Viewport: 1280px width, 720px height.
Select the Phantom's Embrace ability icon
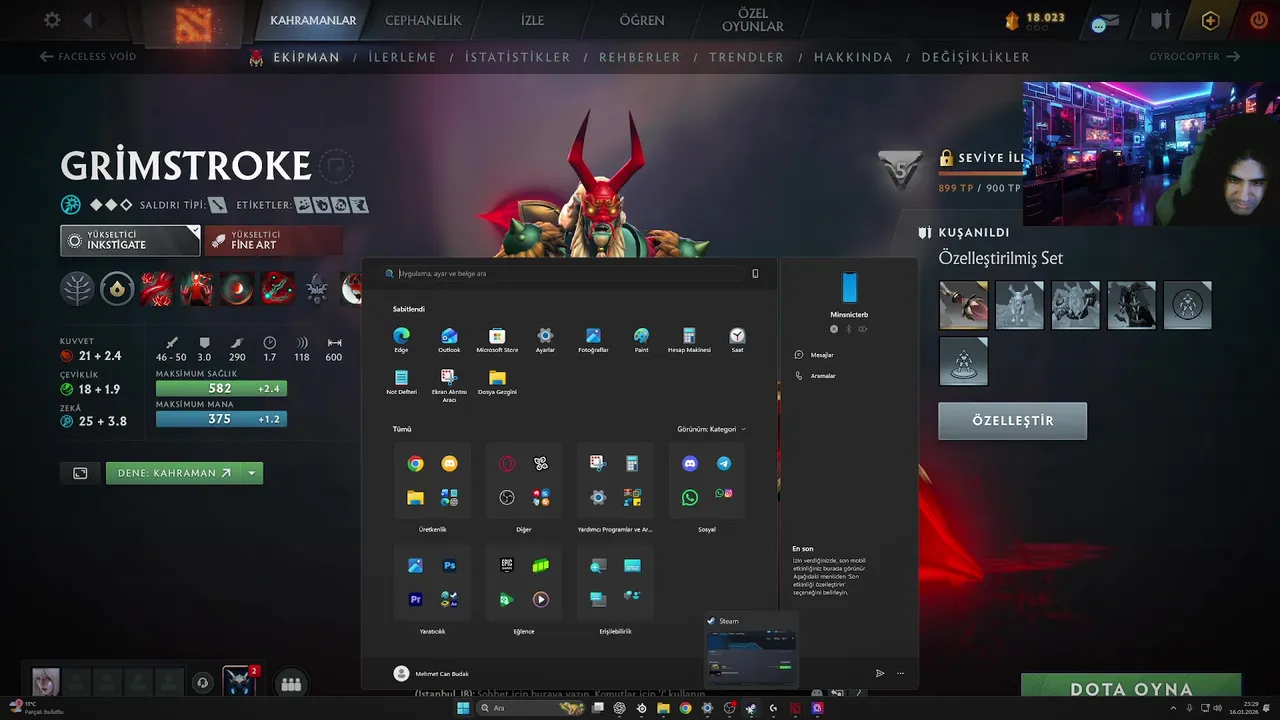click(x=197, y=288)
